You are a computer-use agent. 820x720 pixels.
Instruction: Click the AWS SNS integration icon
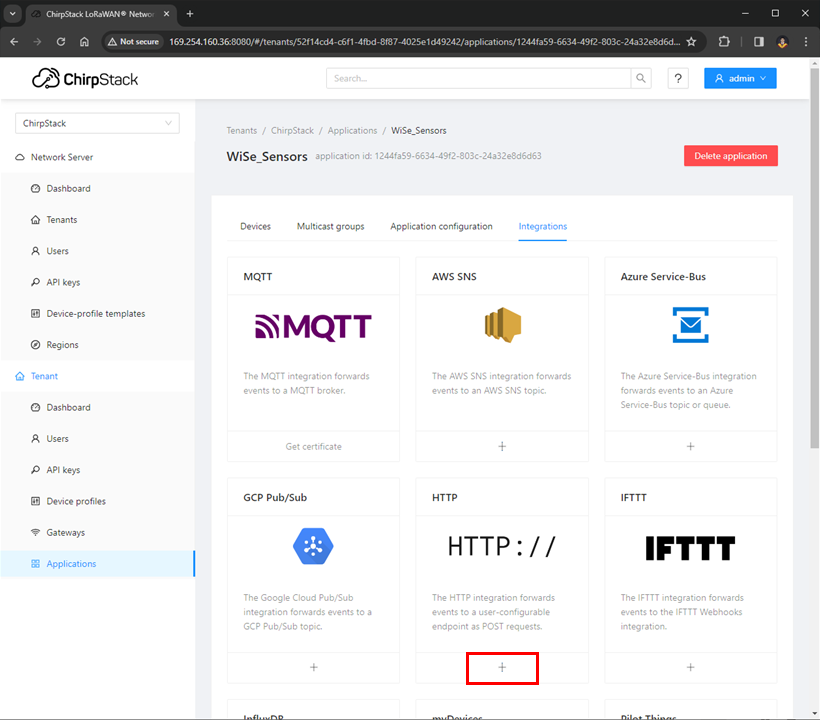tap(501, 324)
